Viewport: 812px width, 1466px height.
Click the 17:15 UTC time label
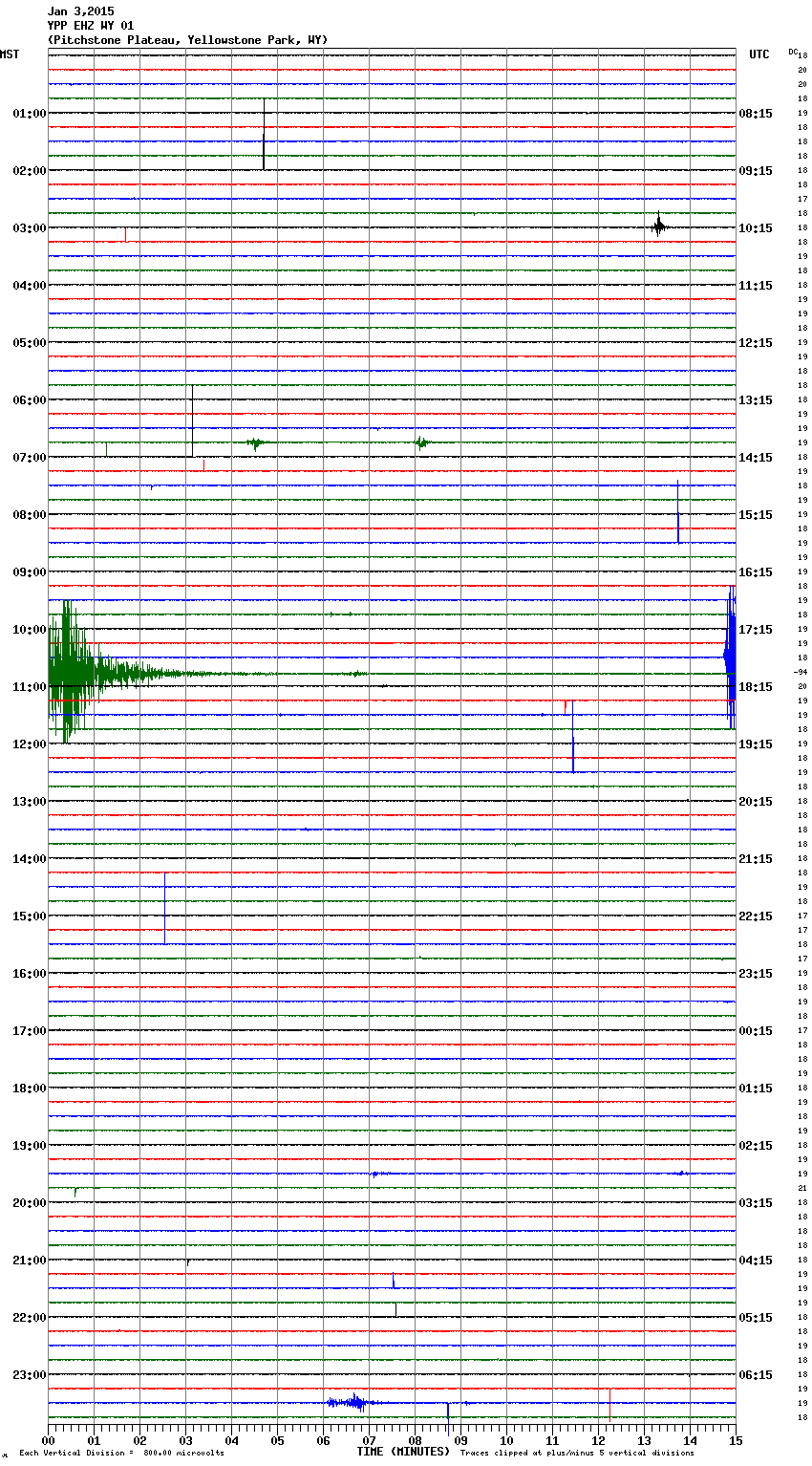coord(756,630)
